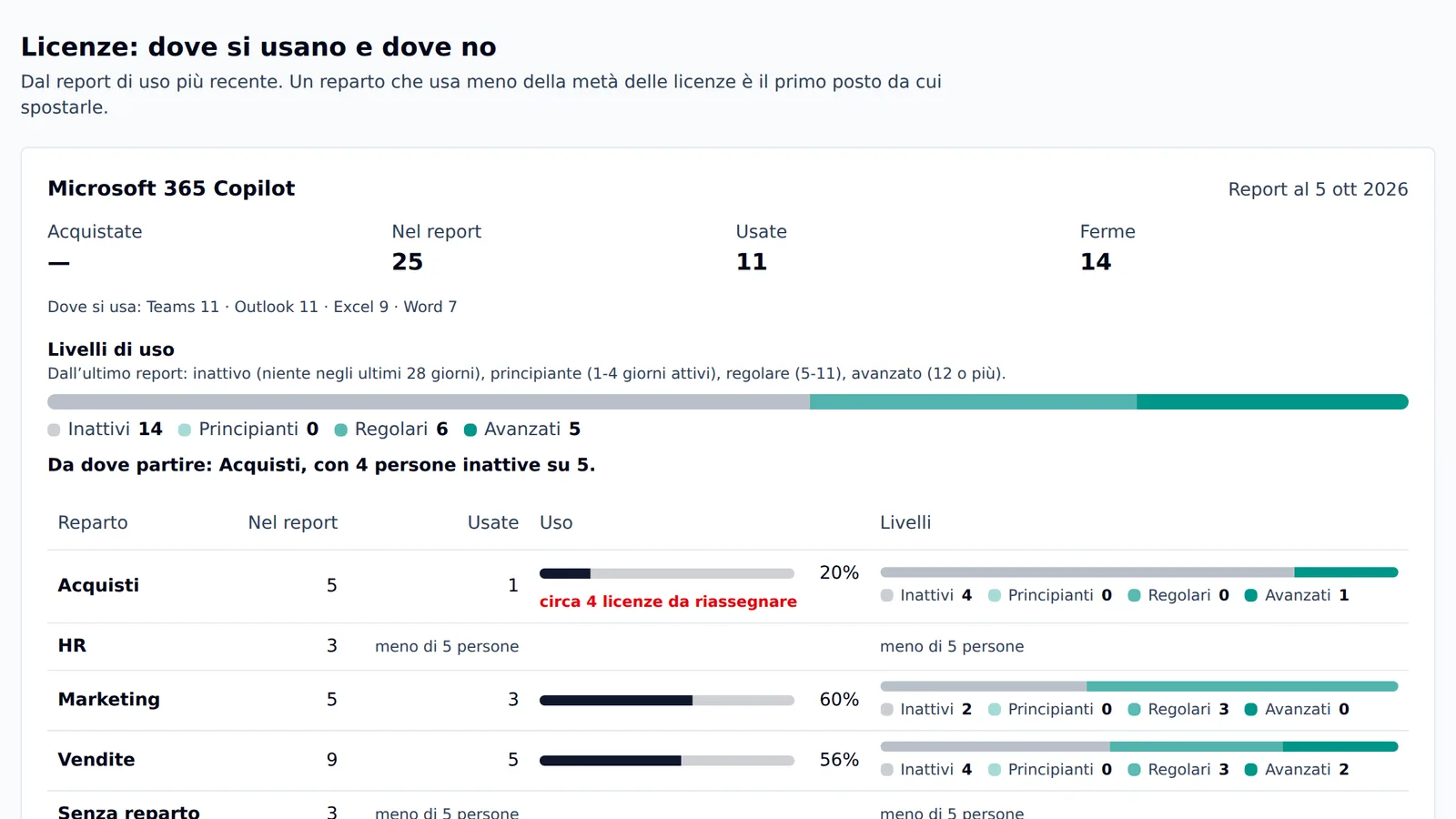Image resolution: width=1456 pixels, height=819 pixels.
Task: Click the "Avanzati 5" legend entry
Action: pyautogui.click(x=522, y=429)
